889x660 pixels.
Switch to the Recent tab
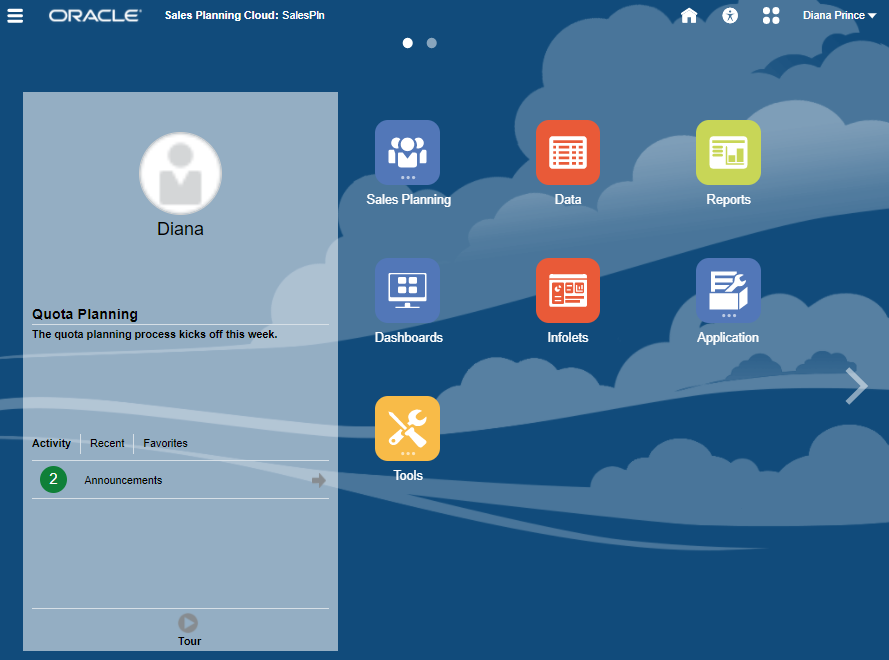click(106, 443)
